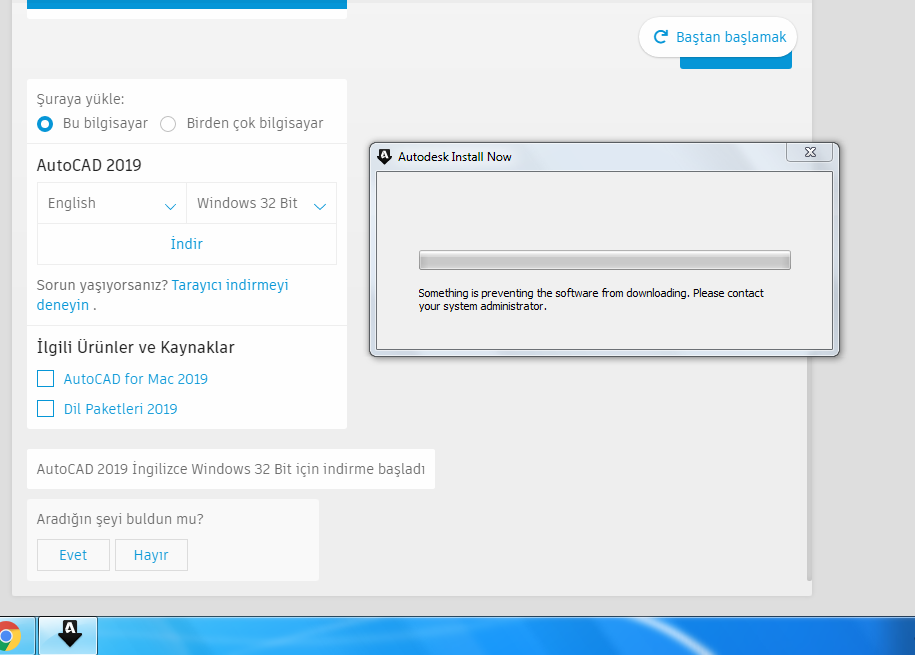Click the Şuraya yükle: label

(x=81, y=99)
